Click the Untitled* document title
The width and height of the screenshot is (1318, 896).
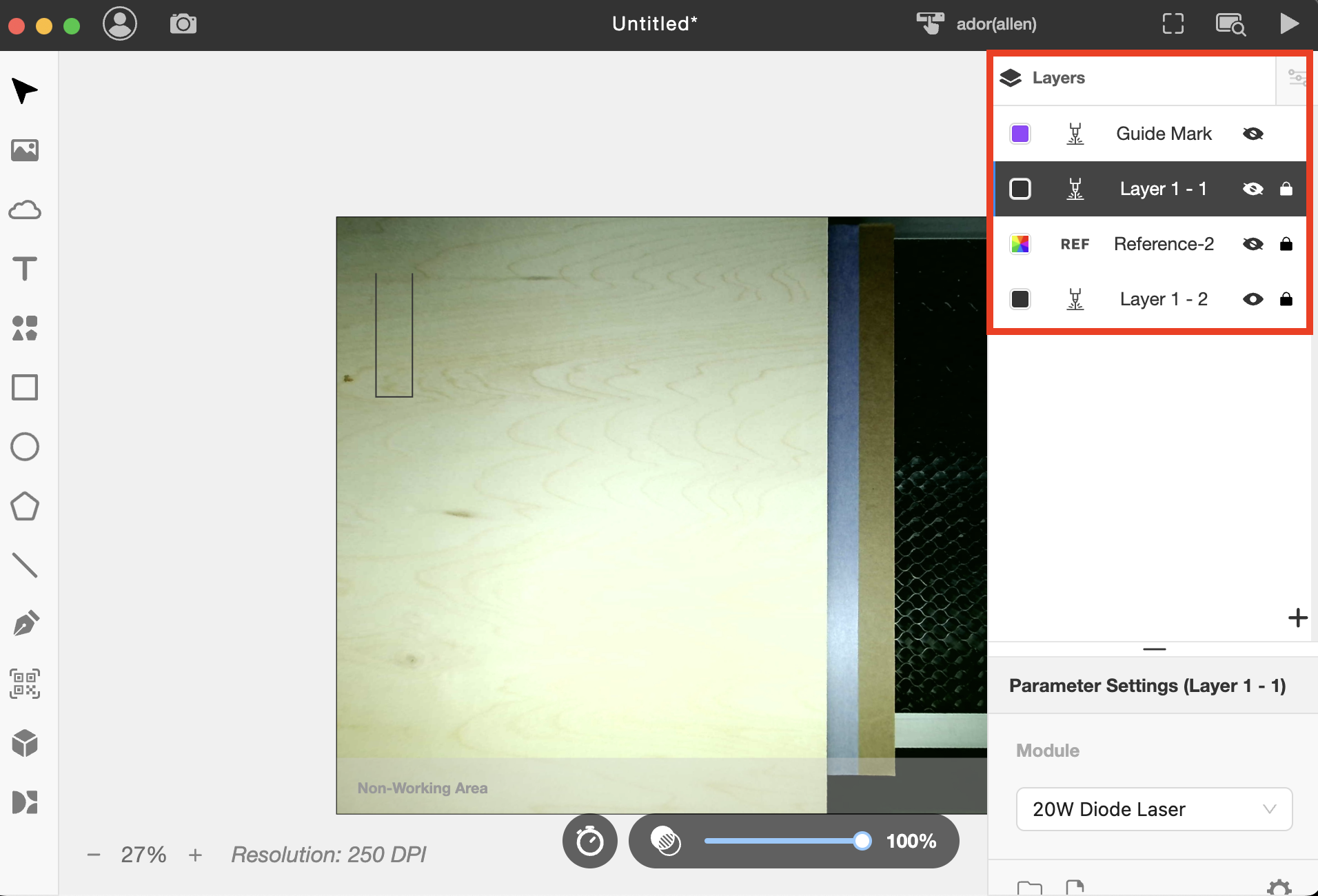tap(655, 24)
